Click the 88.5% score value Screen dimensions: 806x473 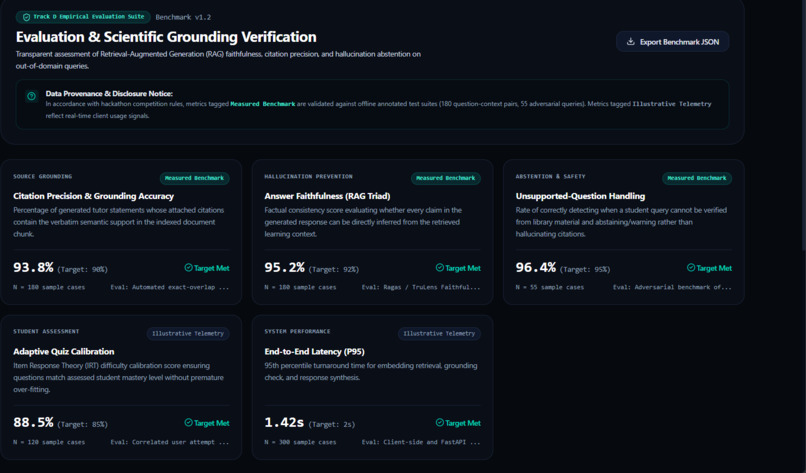(x=33, y=423)
